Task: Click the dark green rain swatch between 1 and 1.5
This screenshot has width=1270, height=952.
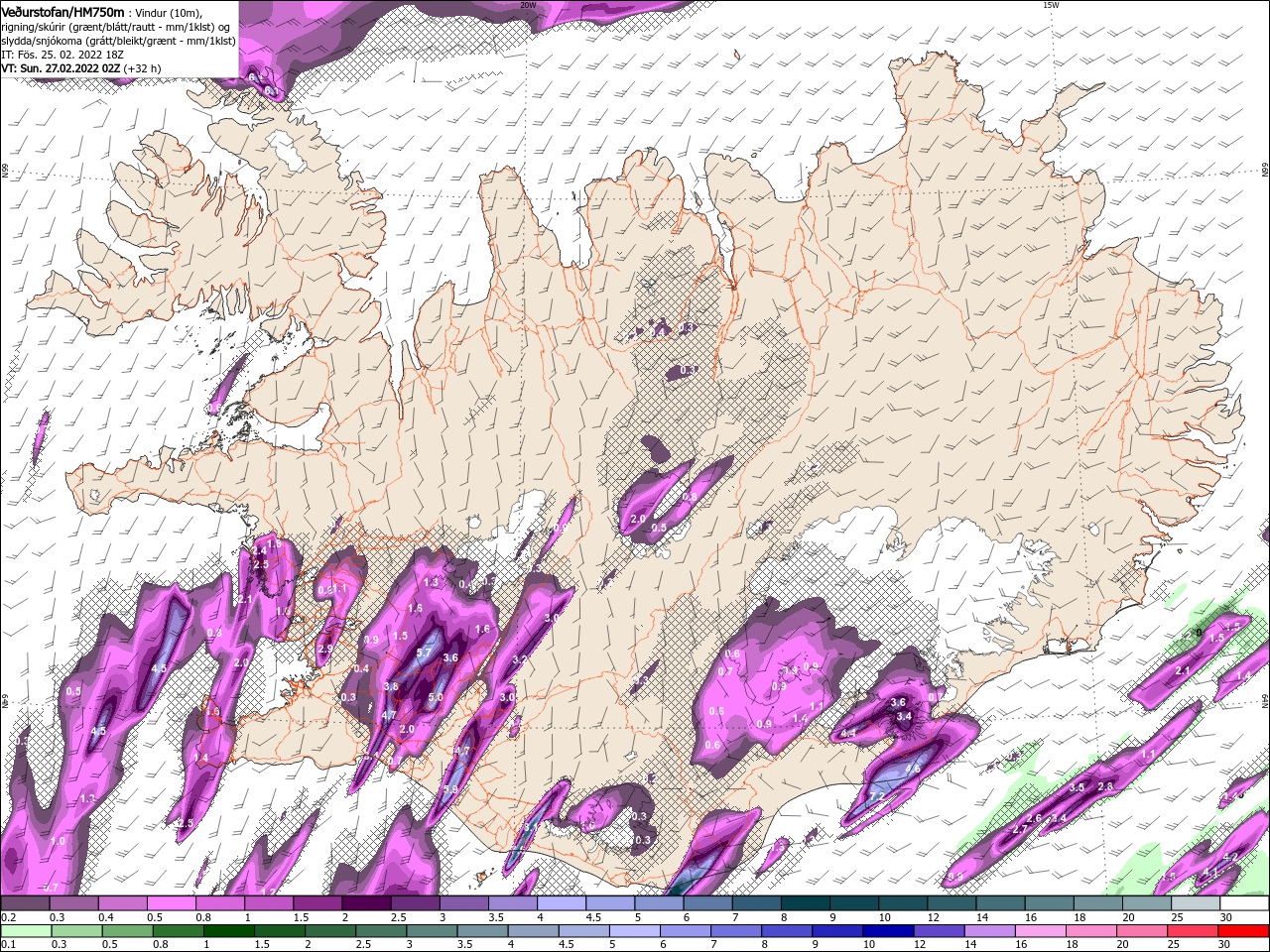Action: pos(227,931)
